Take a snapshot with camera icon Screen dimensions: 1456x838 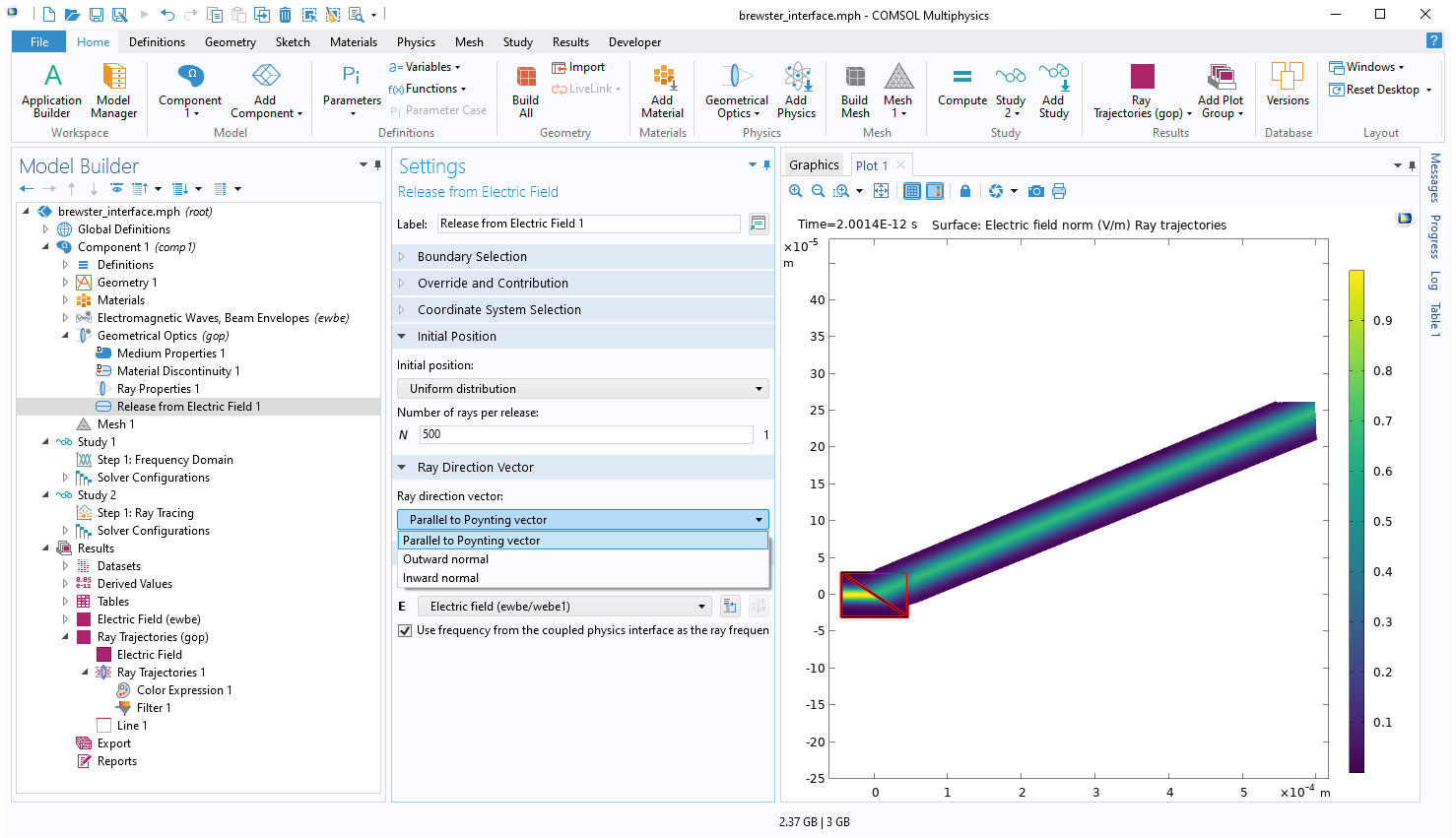point(1035,191)
